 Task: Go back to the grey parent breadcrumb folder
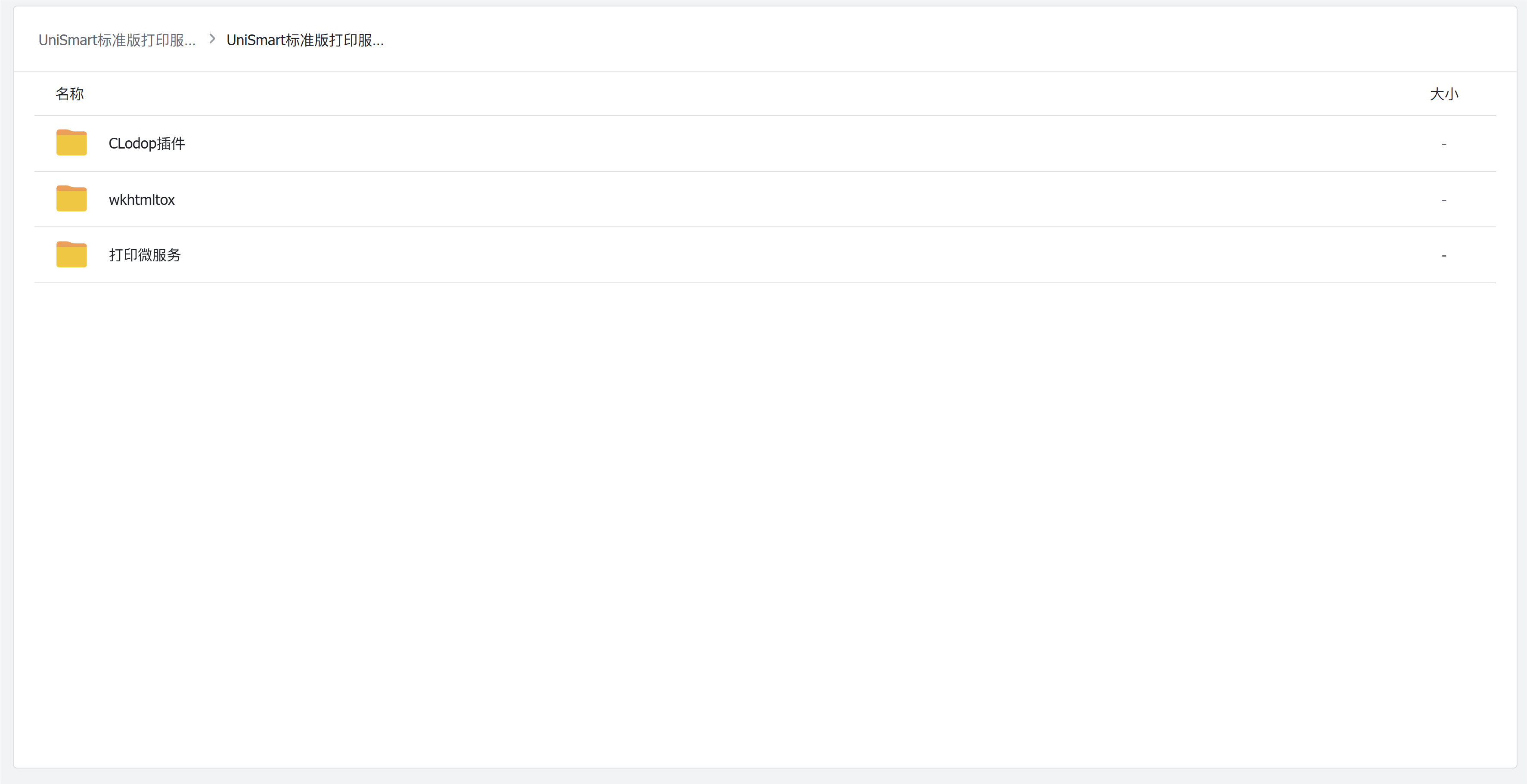click(x=117, y=40)
